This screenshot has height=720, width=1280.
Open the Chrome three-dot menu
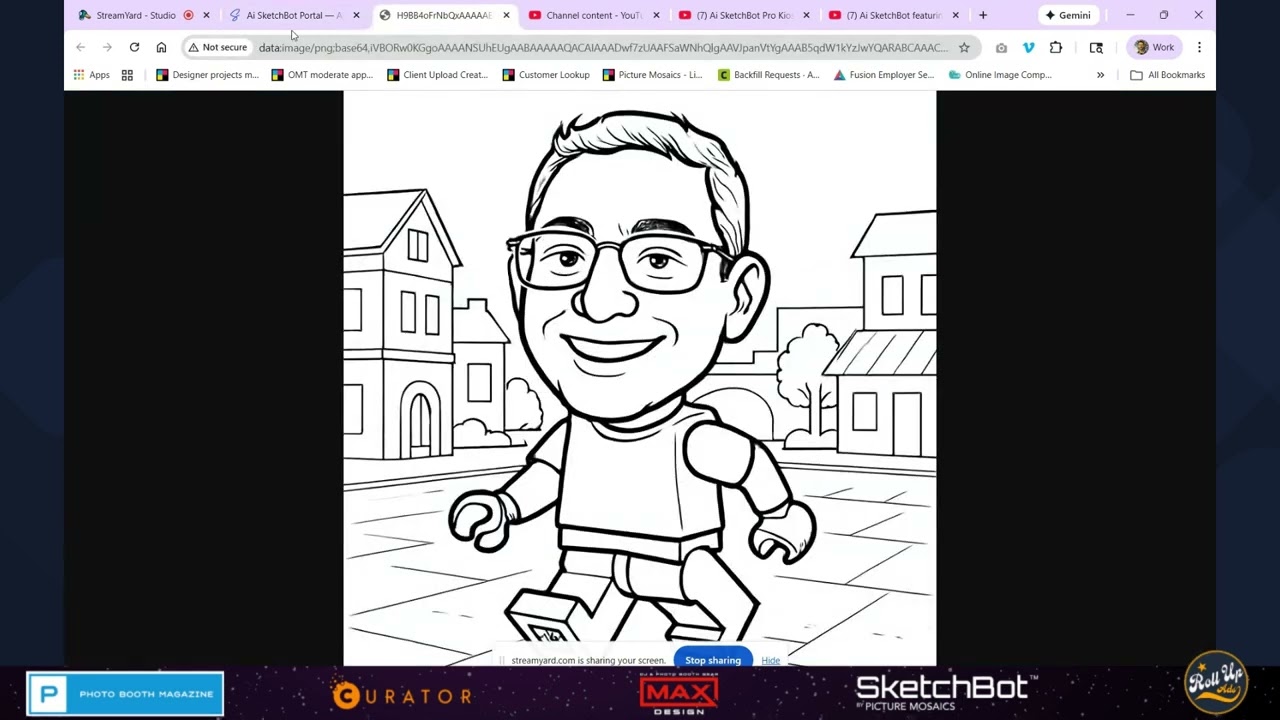tap(1199, 47)
